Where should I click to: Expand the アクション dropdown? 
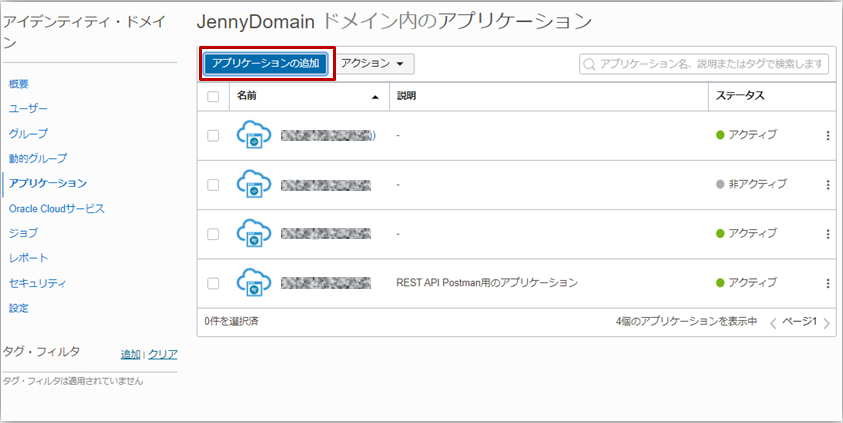click(x=374, y=63)
